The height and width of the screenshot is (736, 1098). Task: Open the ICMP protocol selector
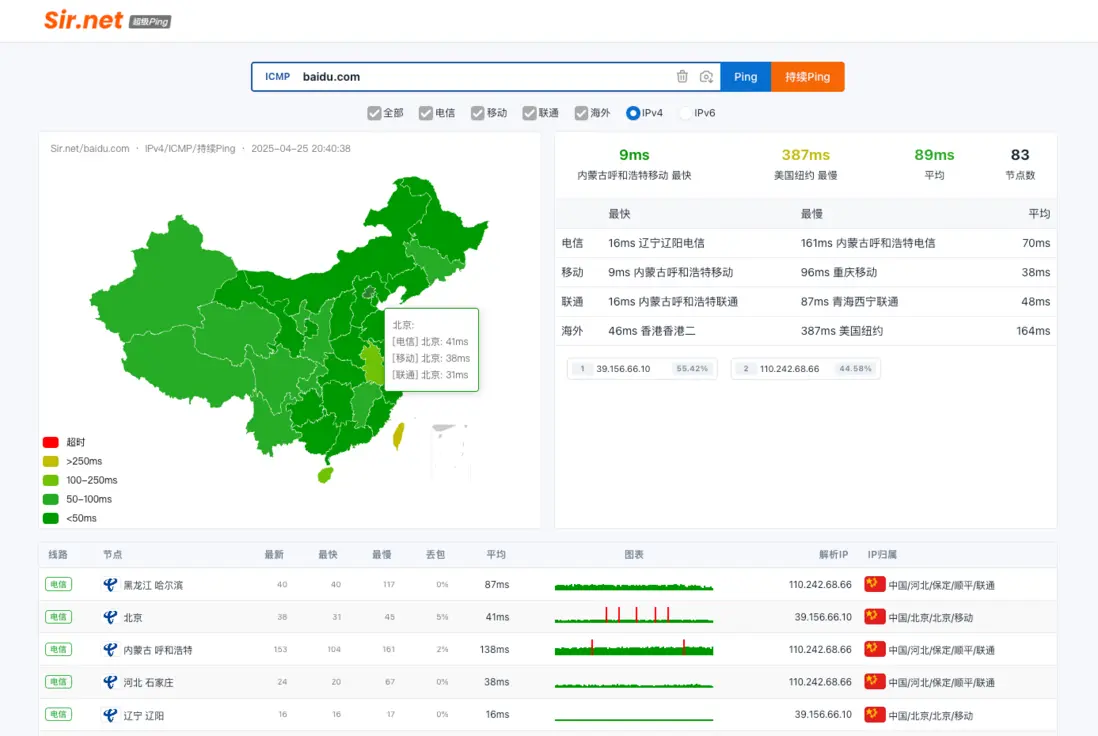coord(277,77)
